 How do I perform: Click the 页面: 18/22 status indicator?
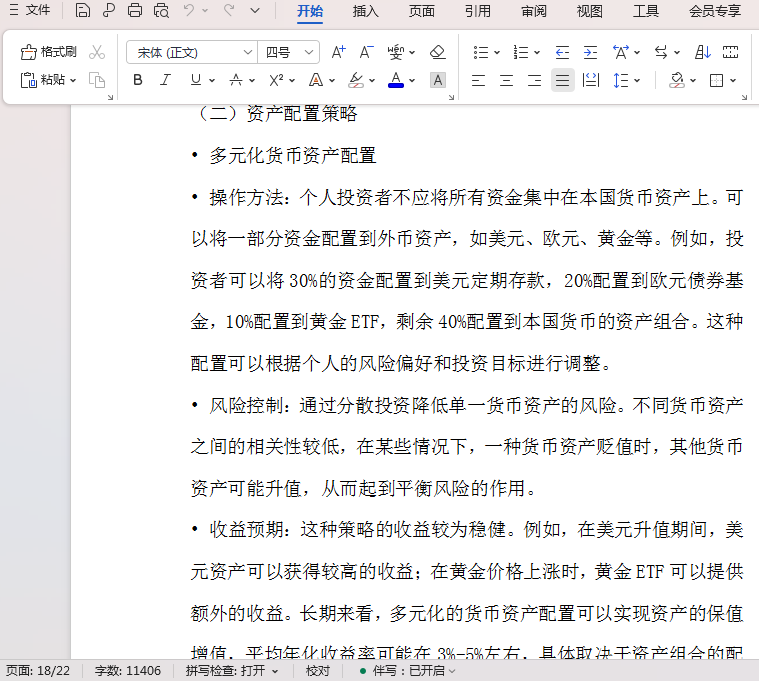pyautogui.click(x=38, y=671)
